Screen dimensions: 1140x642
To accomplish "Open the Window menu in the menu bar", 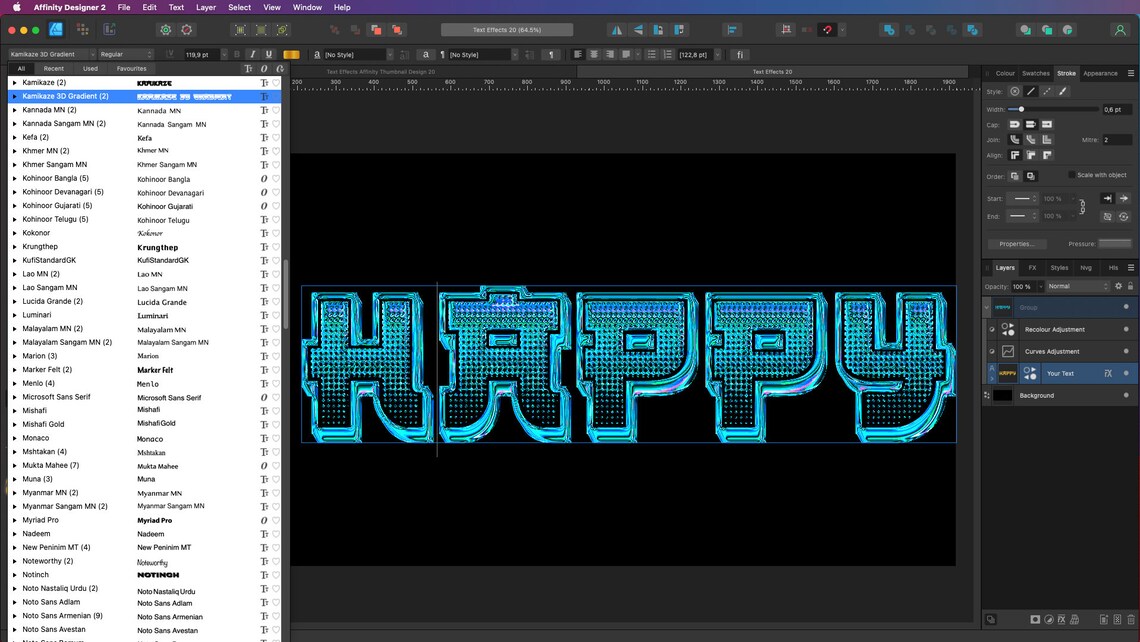I will pyautogui.click(x=307, y=7).
